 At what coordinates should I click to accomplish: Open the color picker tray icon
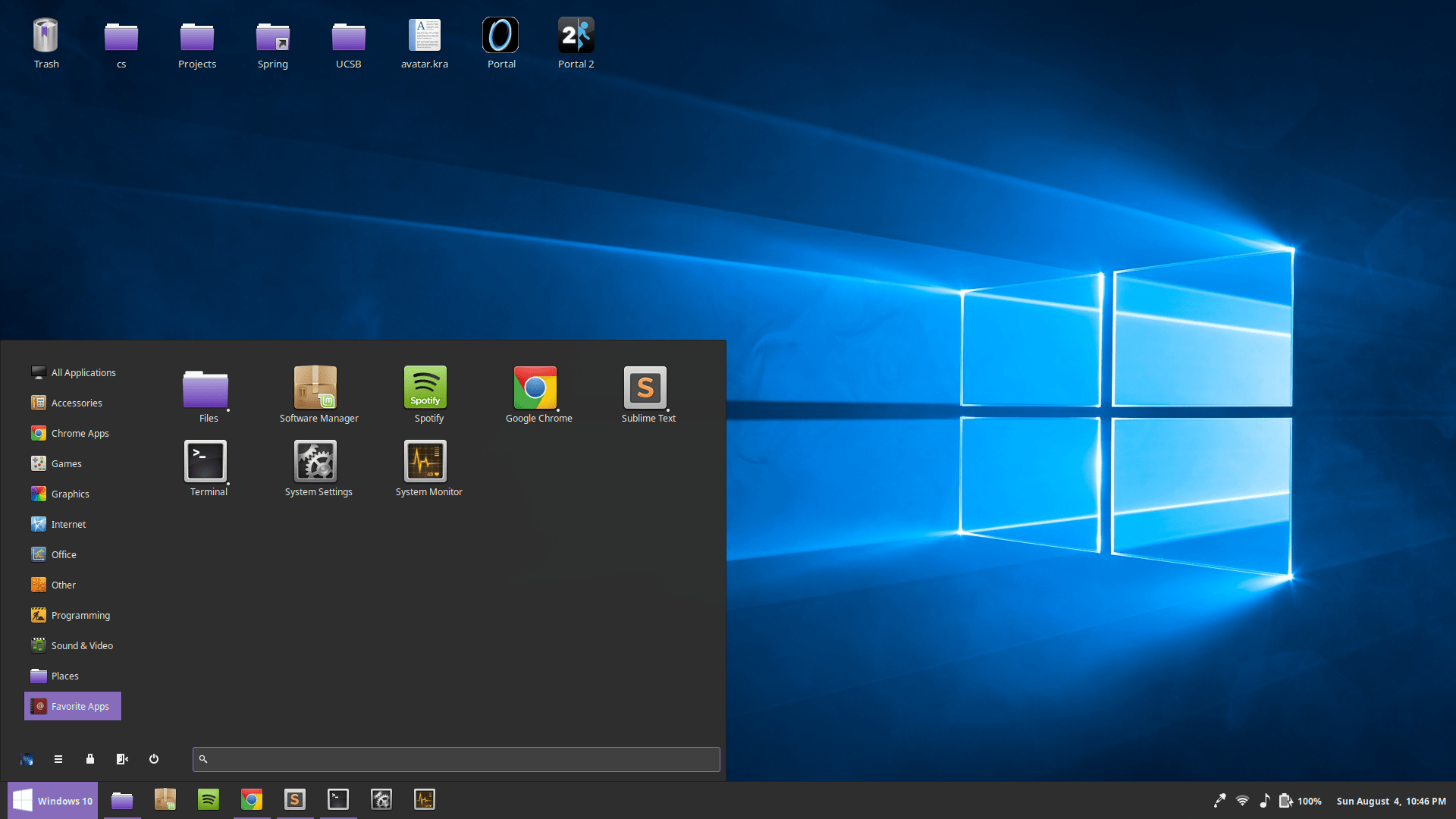click(1219, 801)
